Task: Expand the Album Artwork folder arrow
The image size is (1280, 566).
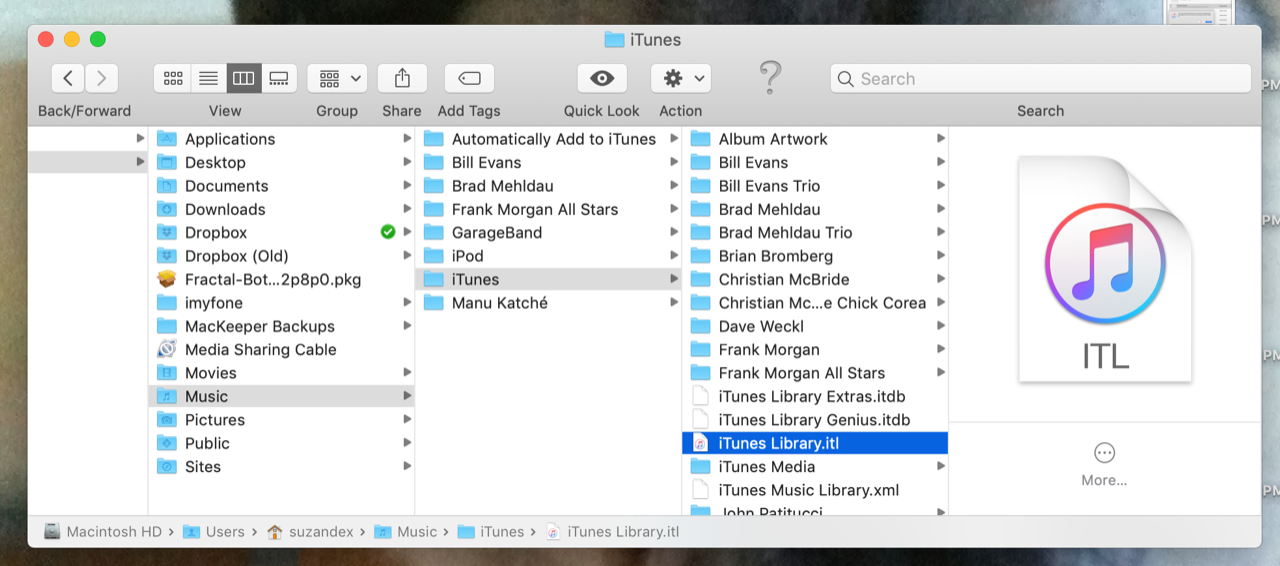Action: tap(941, 139)
